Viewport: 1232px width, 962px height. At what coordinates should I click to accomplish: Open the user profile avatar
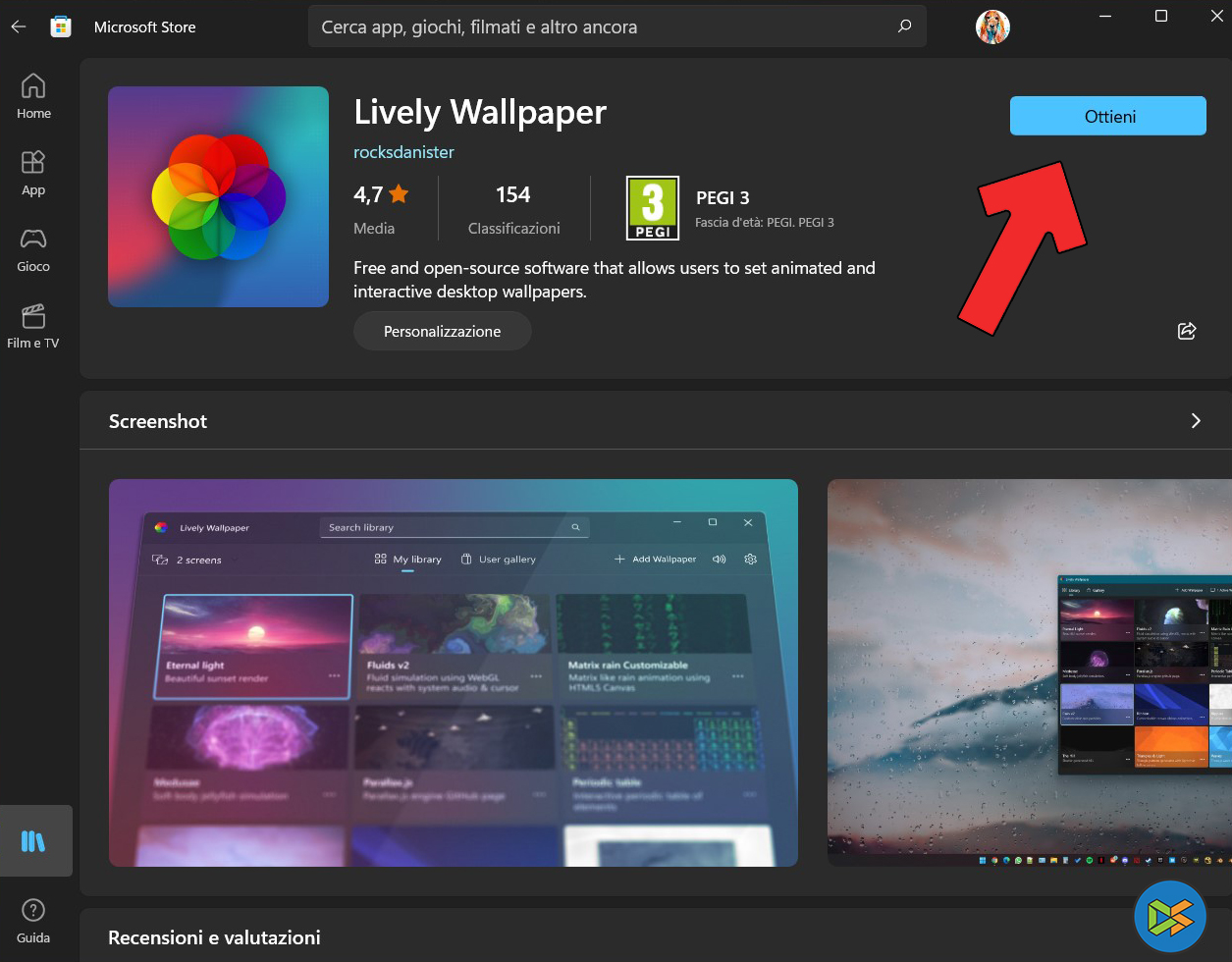point(992,27)
